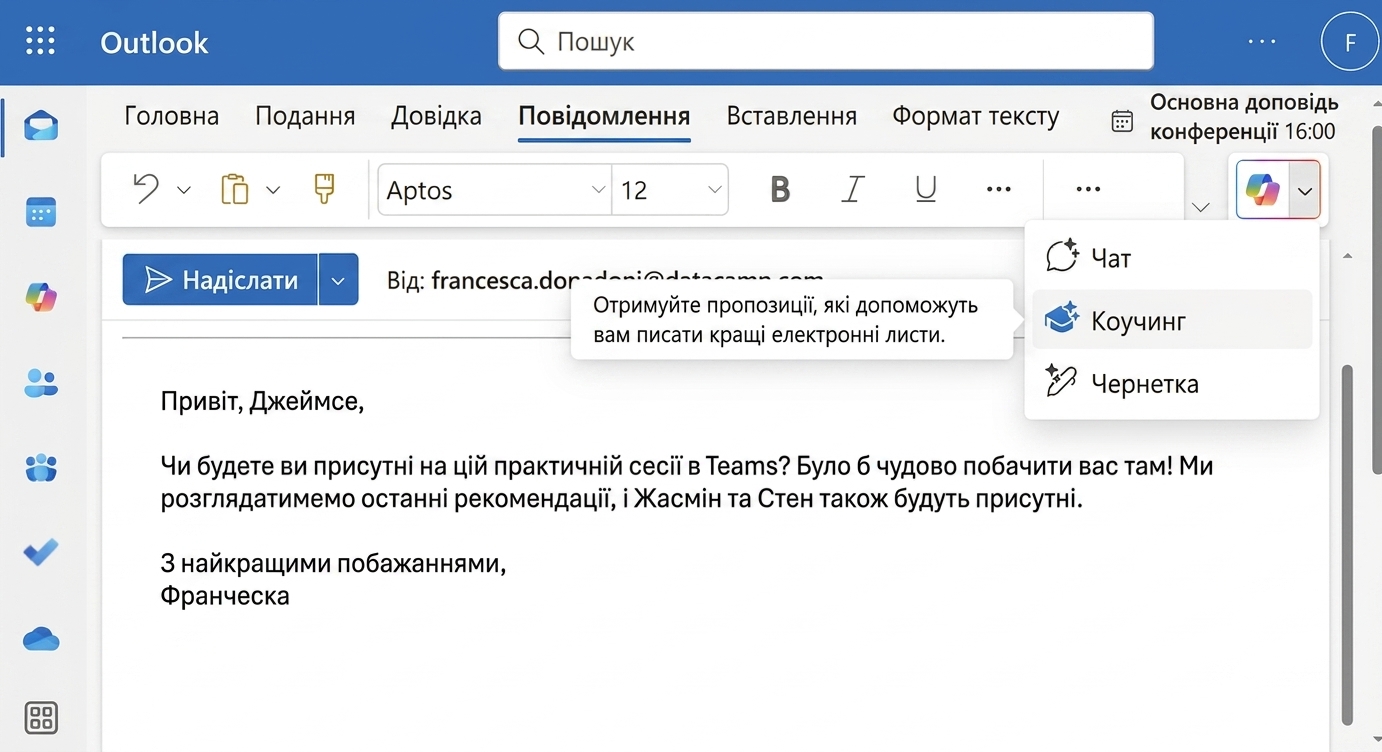Open more text formatting options
This screenshot has width=1382, height=752.
(x=999, y=189)
